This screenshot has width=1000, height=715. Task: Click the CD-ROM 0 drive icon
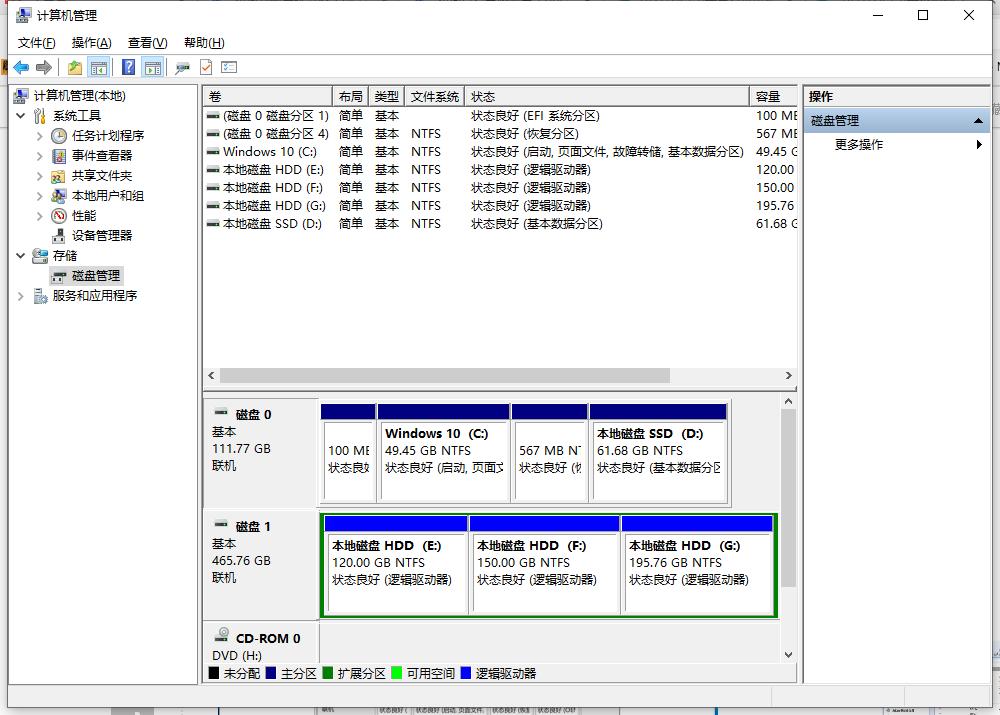[222, 635]
